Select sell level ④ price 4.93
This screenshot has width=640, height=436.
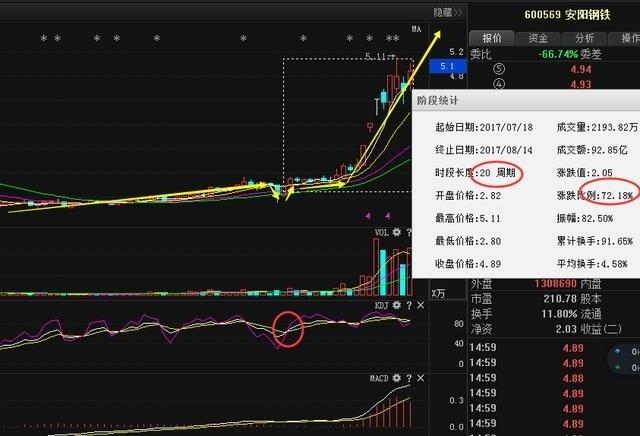pos(581,85)
